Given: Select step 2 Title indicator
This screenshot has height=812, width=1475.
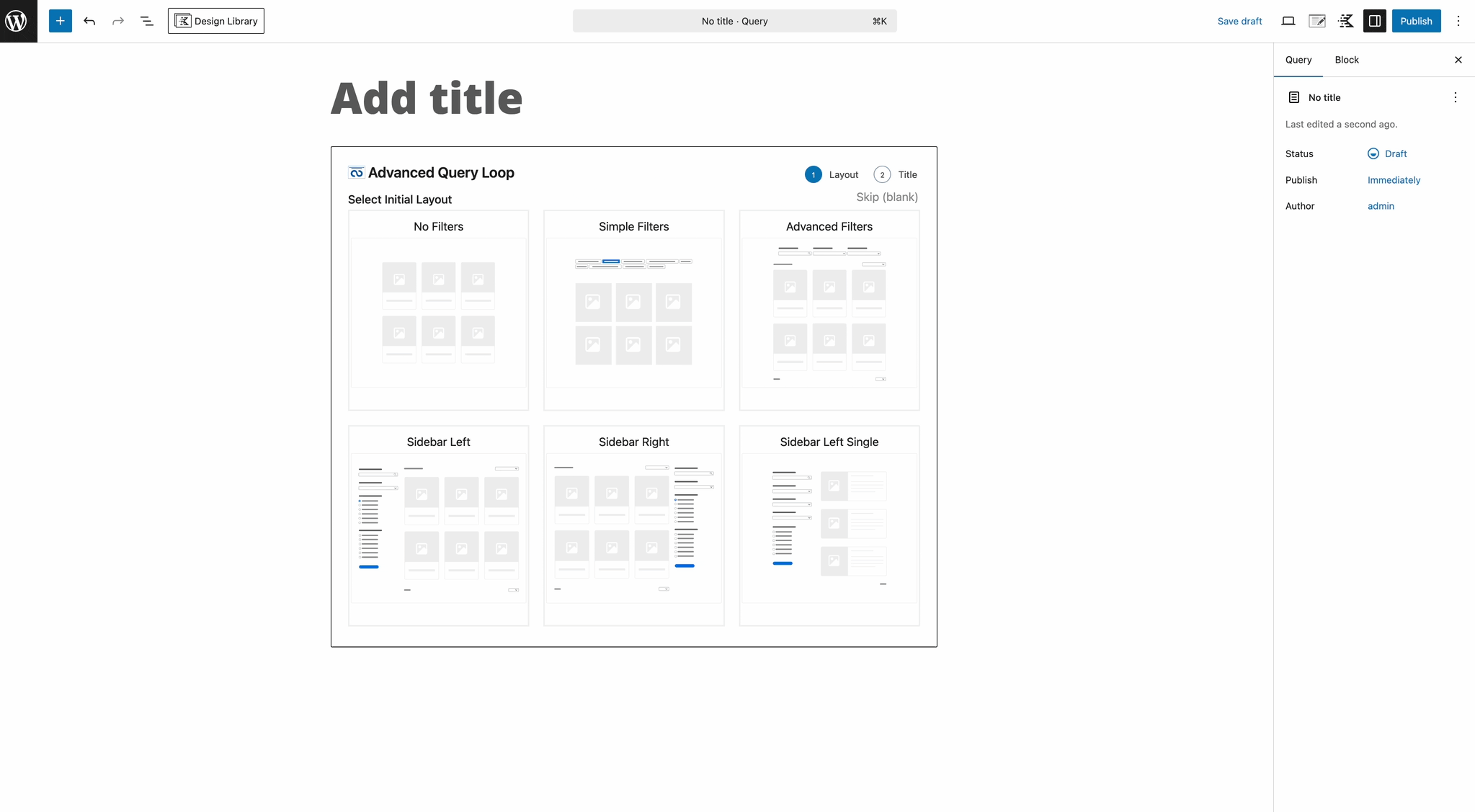Looking at the screenshot, I should click(x=881, y=174).
